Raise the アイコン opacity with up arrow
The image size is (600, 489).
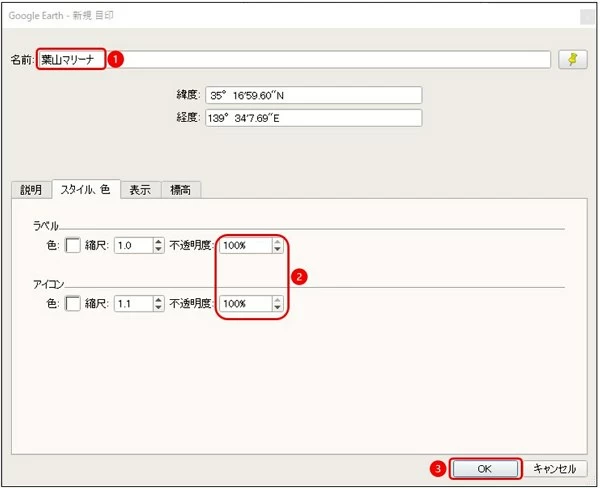(x=277, y=299)
